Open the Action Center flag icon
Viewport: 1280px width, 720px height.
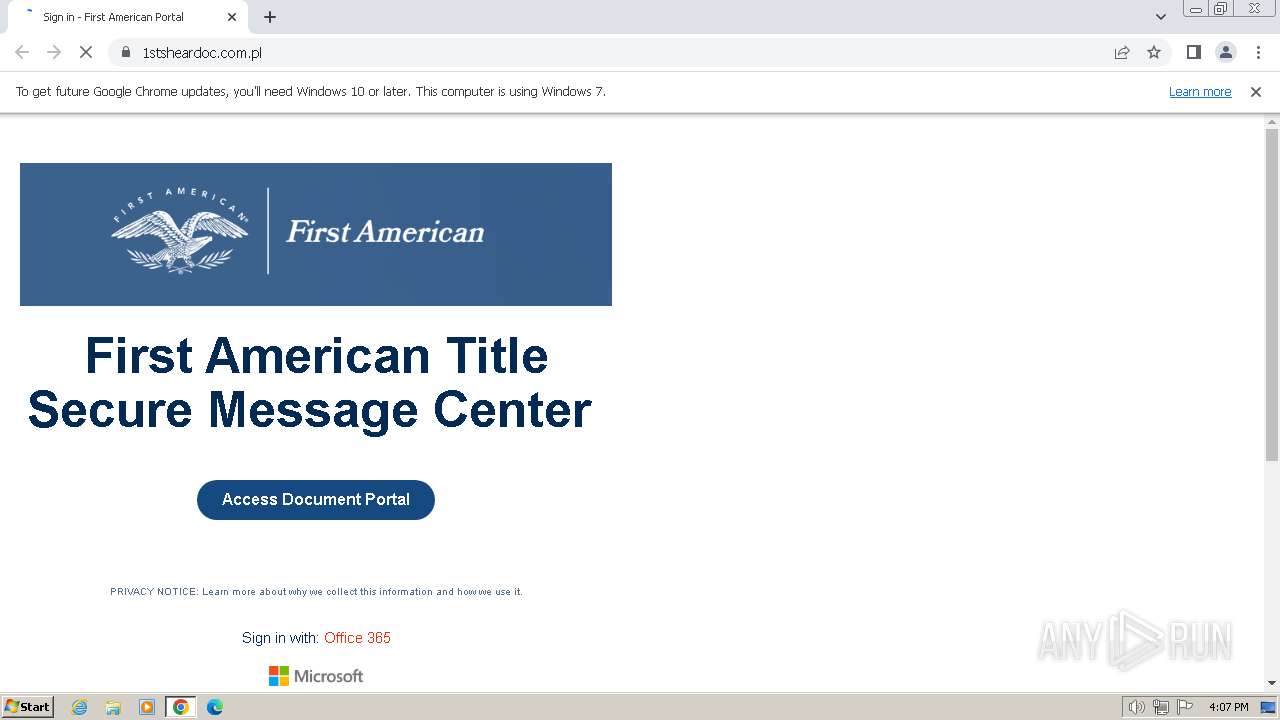coord(1185,707)
